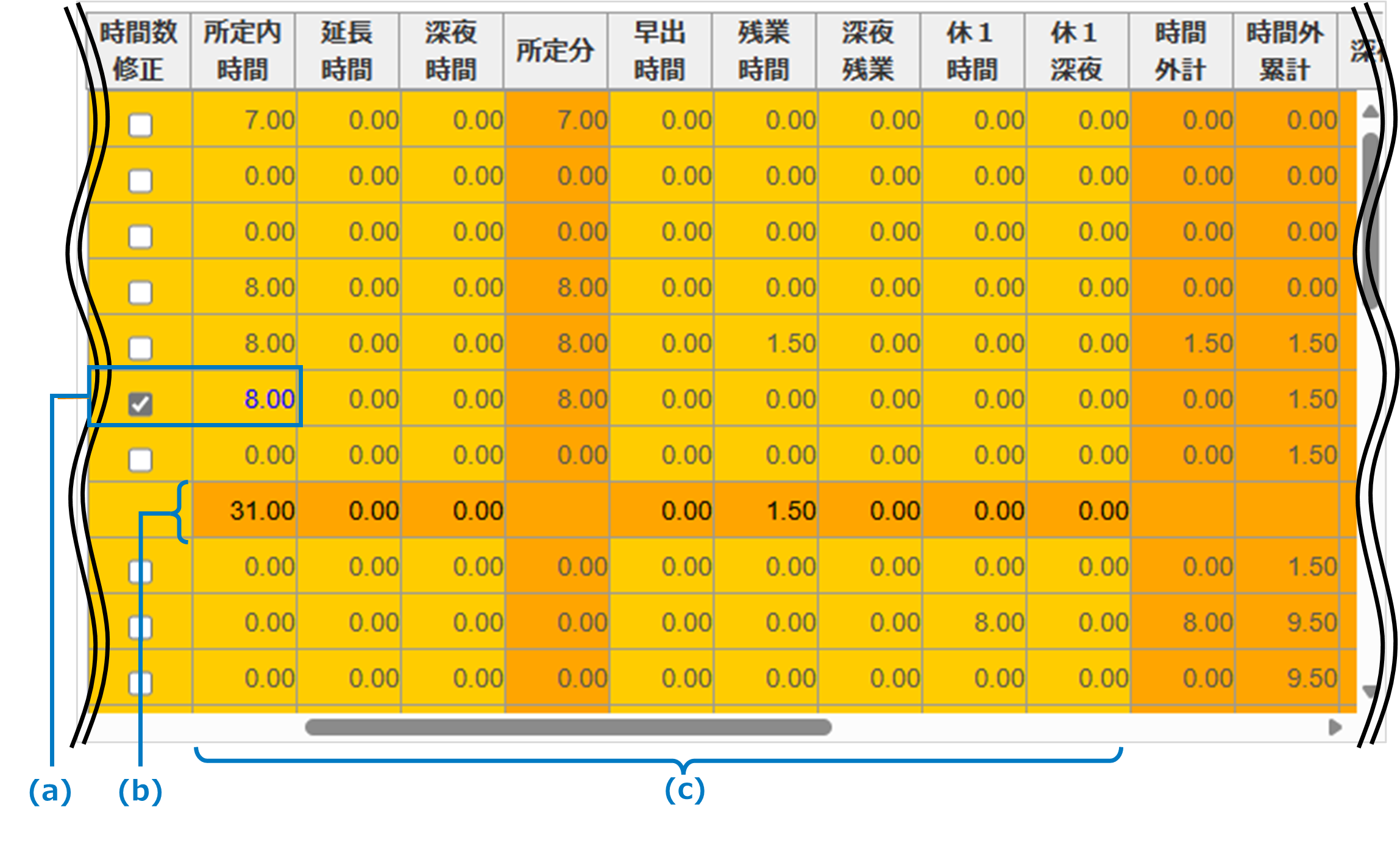Click the horizontal scrollbar thumb
The height and width of the screenshot is (846, 1400).
click(x=567, y=727)
